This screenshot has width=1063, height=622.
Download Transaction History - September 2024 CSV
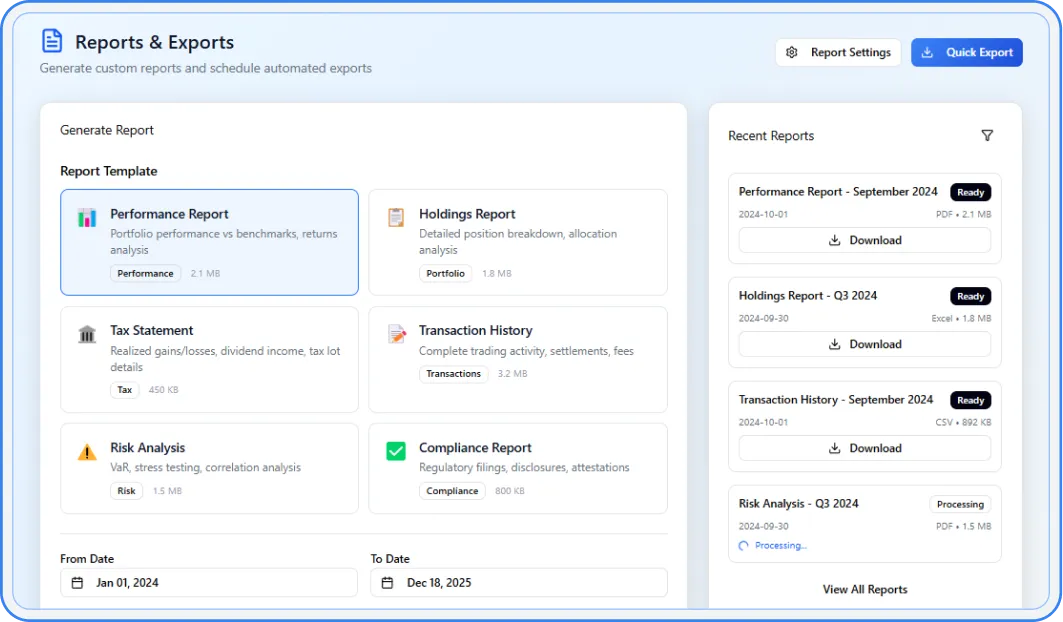864,448
